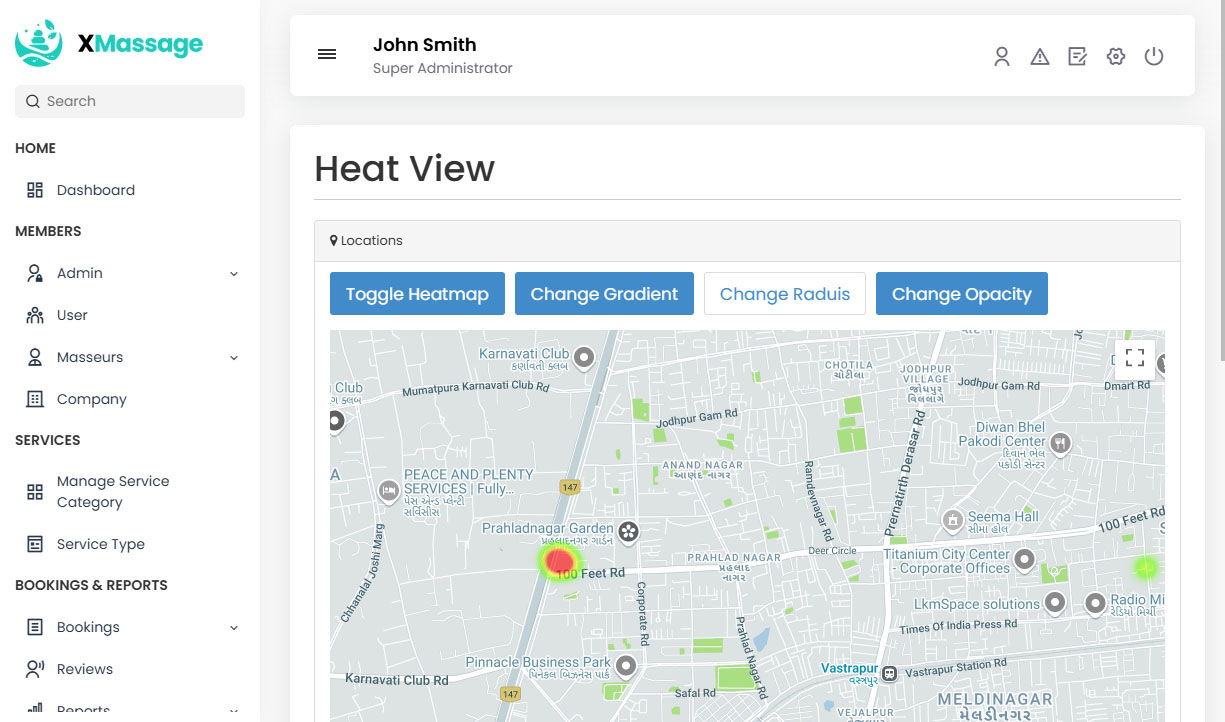Click the sidebar Search field

pos(130,101)
